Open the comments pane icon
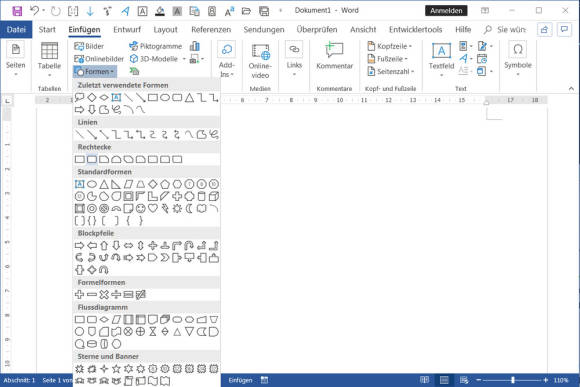 tap(564, 30)
